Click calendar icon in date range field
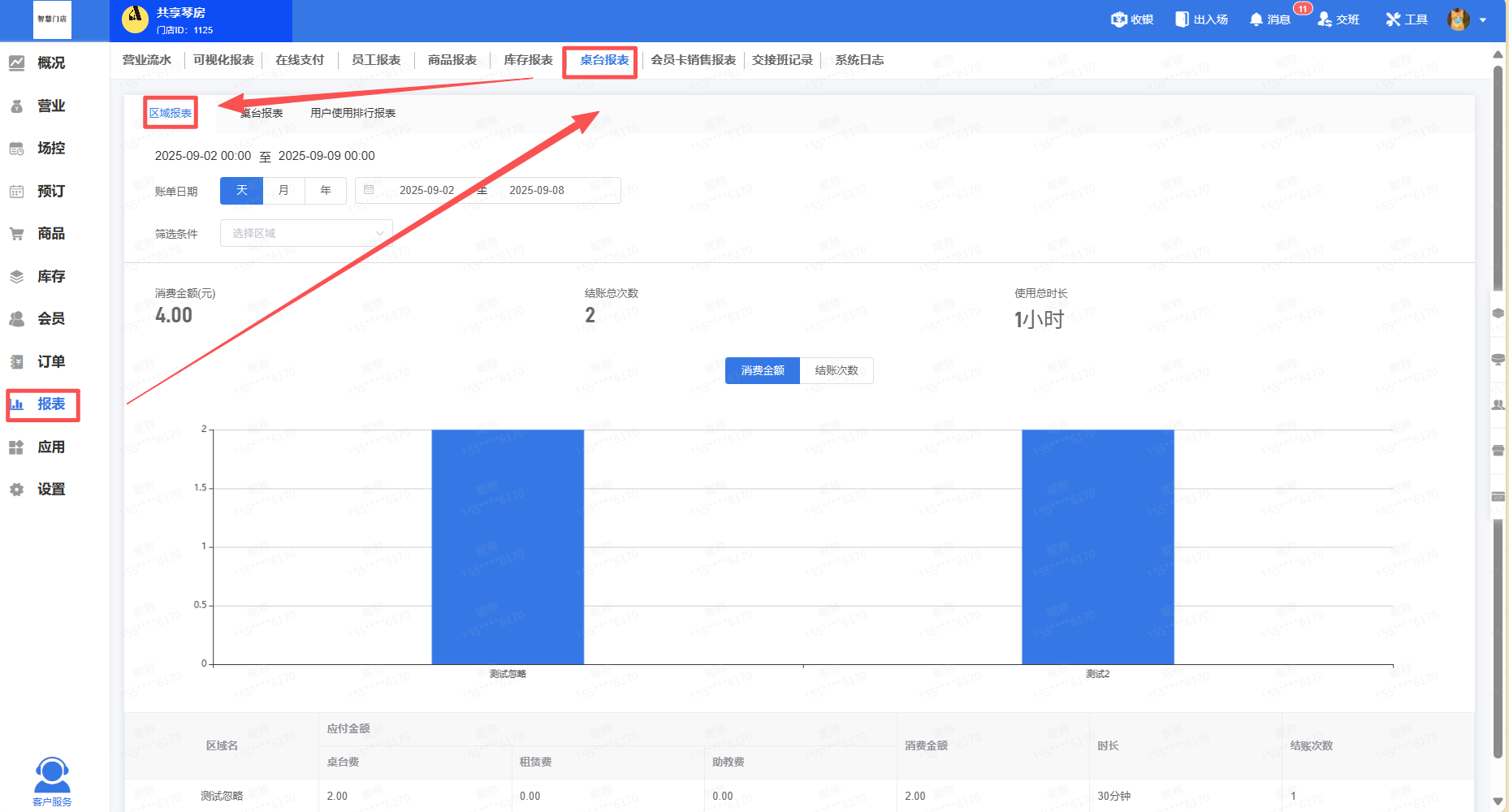The image size is (1509, 812). tap(369, 190)
